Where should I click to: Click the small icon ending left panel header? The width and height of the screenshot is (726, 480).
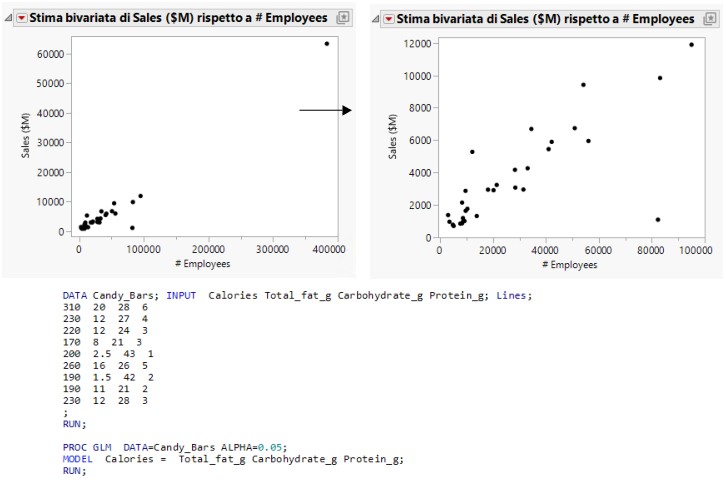(343, 19)
